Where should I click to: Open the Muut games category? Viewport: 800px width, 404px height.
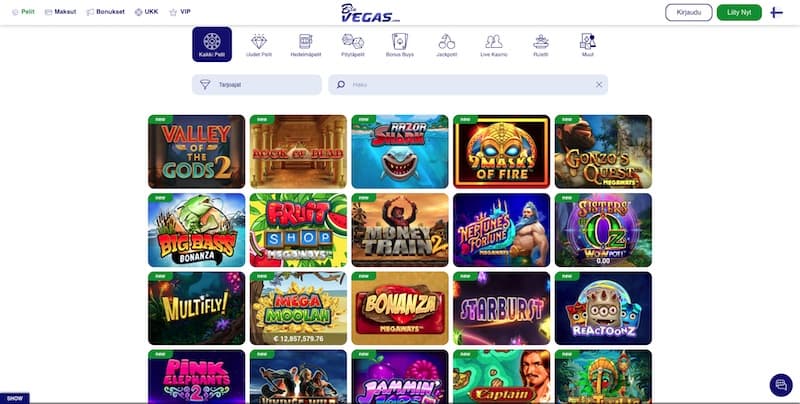(588, 45)
